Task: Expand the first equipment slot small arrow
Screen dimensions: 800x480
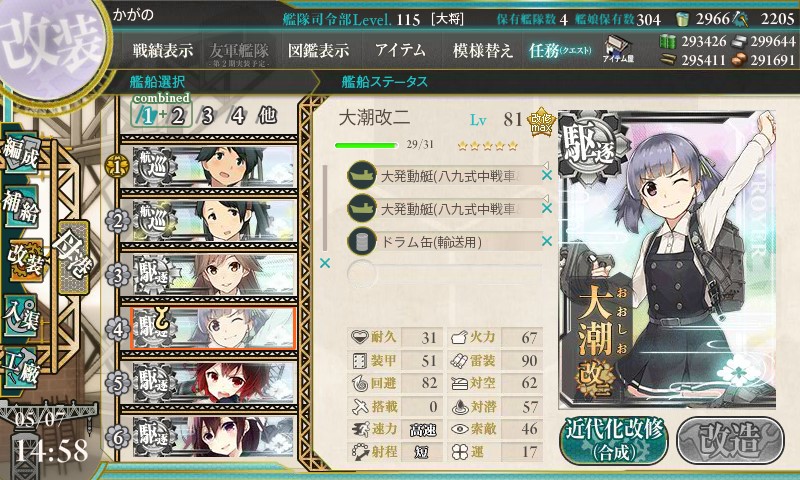Action: pos(545,165)
